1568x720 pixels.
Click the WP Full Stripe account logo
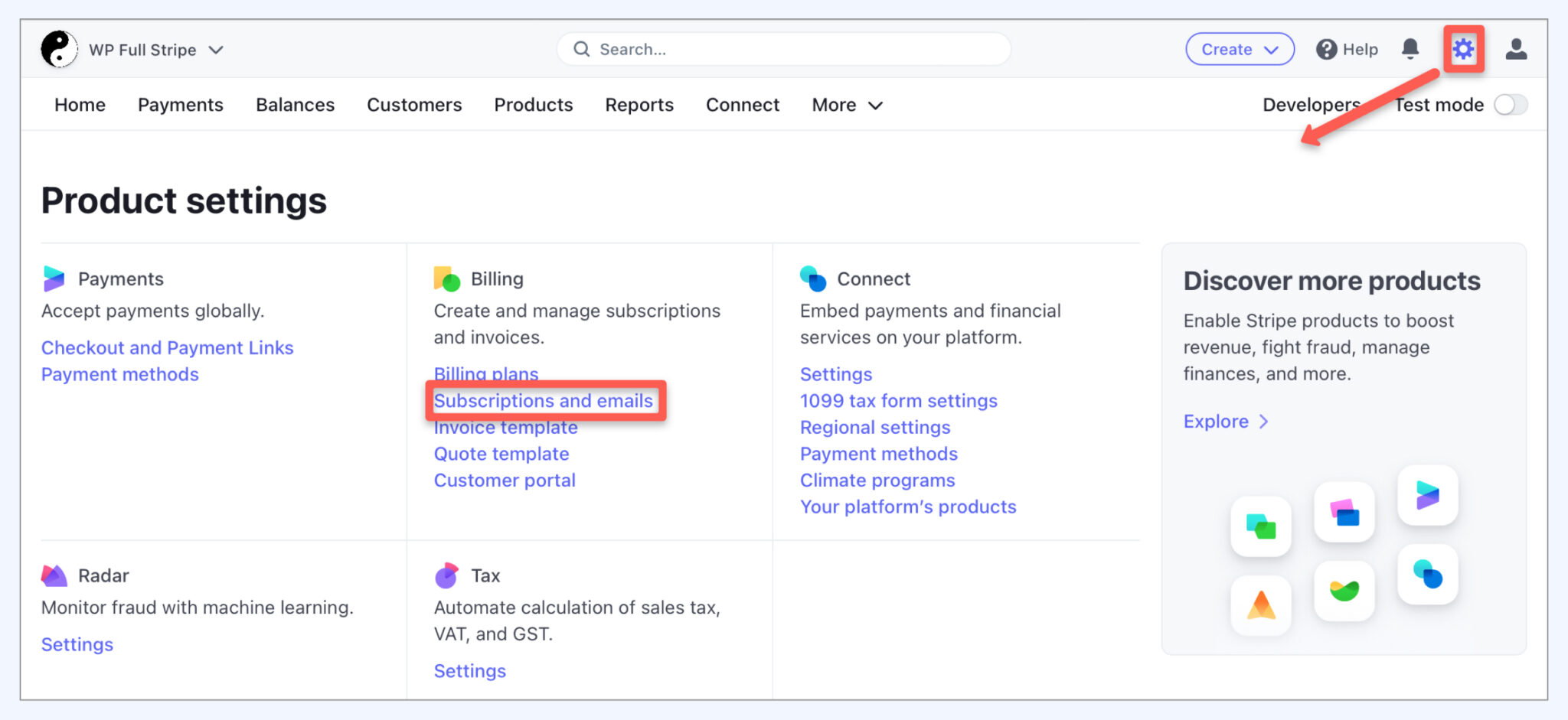click(58, 49)
